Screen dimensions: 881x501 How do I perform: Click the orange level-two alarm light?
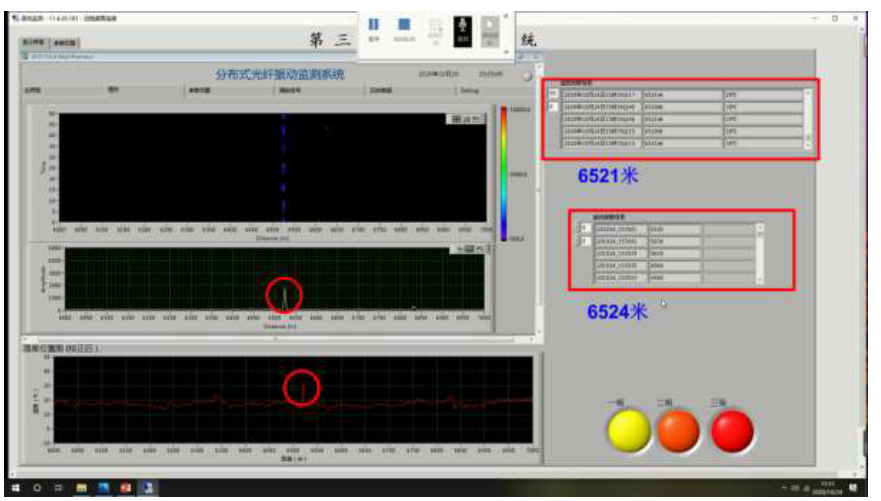pyautogui.click(x=678, y=431)
